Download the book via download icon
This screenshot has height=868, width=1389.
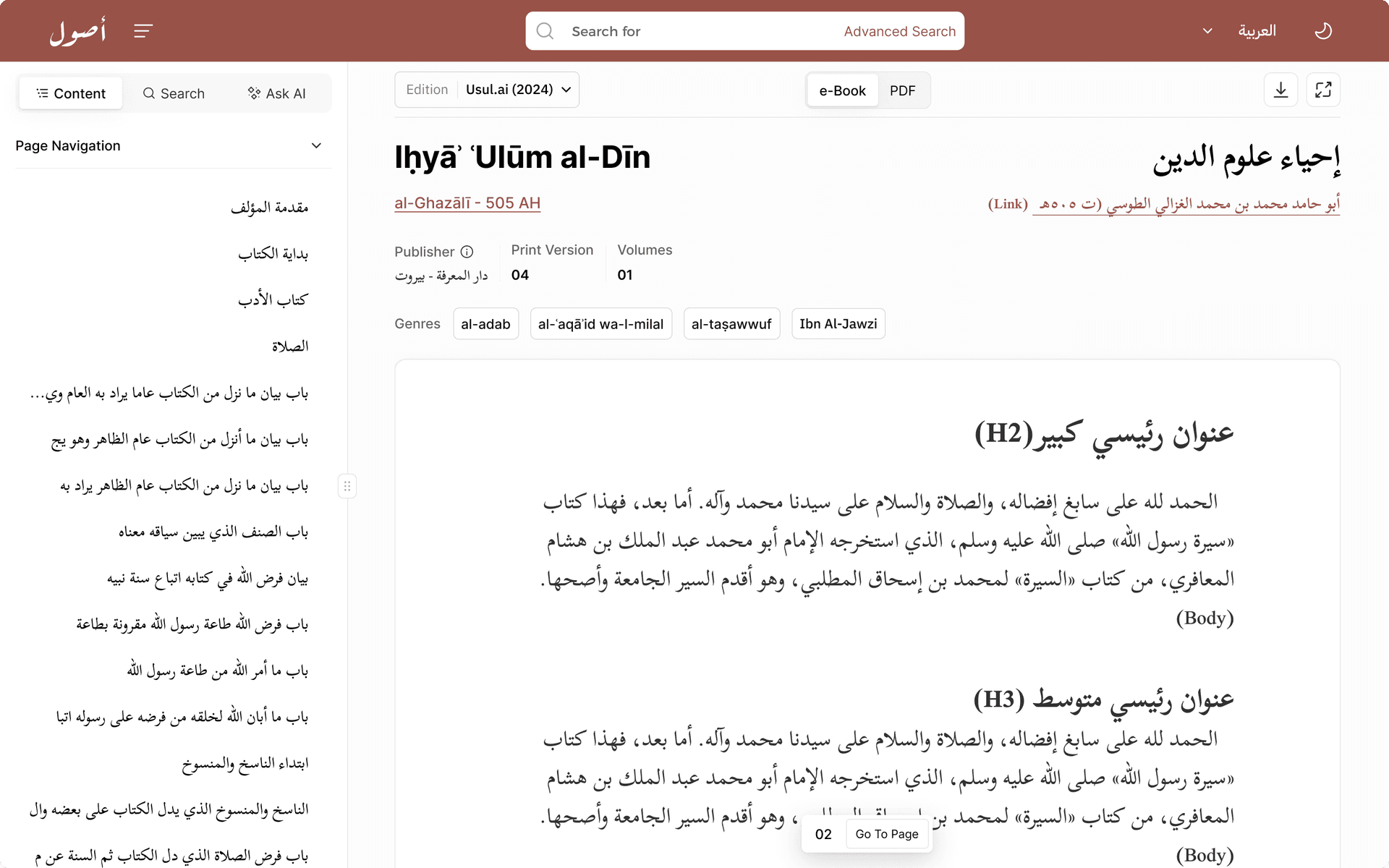pos(1280,90)
